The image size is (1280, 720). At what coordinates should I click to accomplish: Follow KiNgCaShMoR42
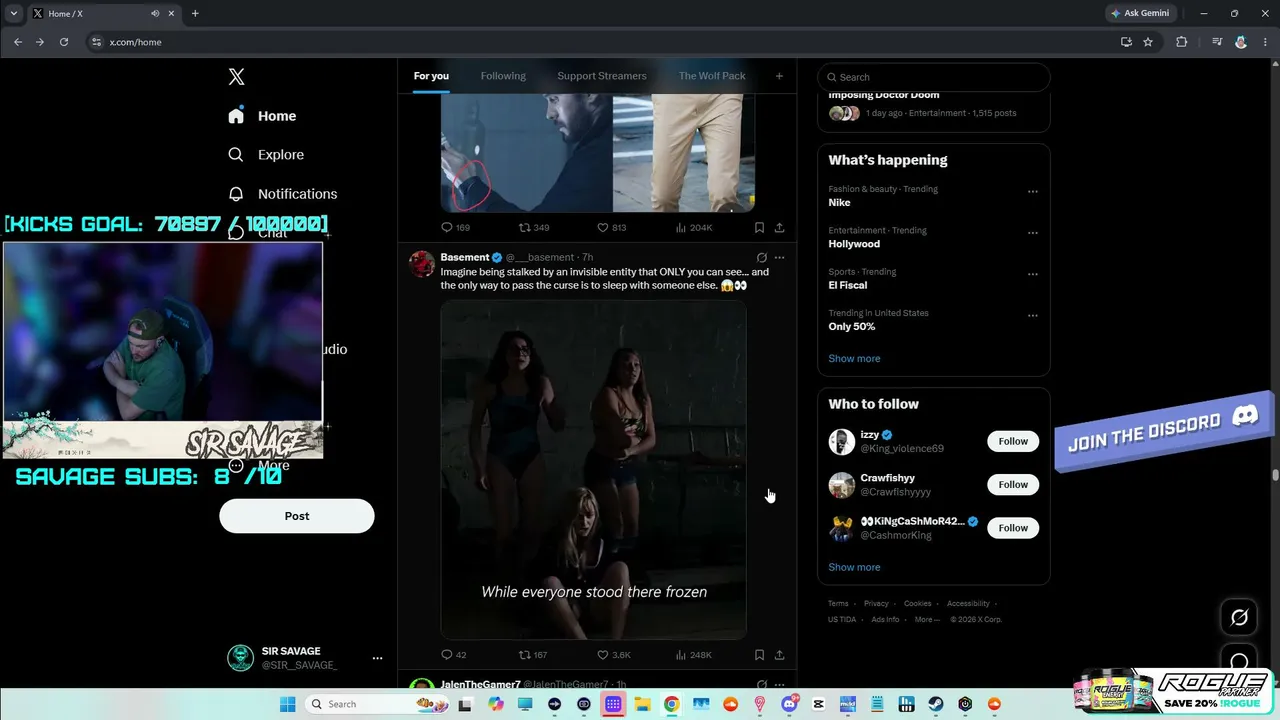1013,527
